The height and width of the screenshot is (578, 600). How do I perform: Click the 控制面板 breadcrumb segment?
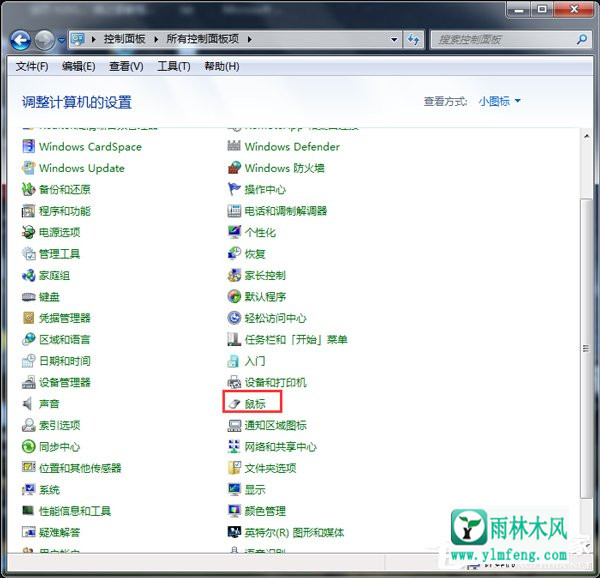pyautogui.click(x=124, y=39)
